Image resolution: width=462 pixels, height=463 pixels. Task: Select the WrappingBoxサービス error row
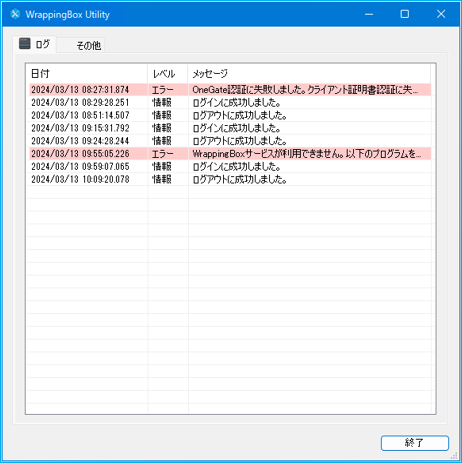tap(230, 154)
